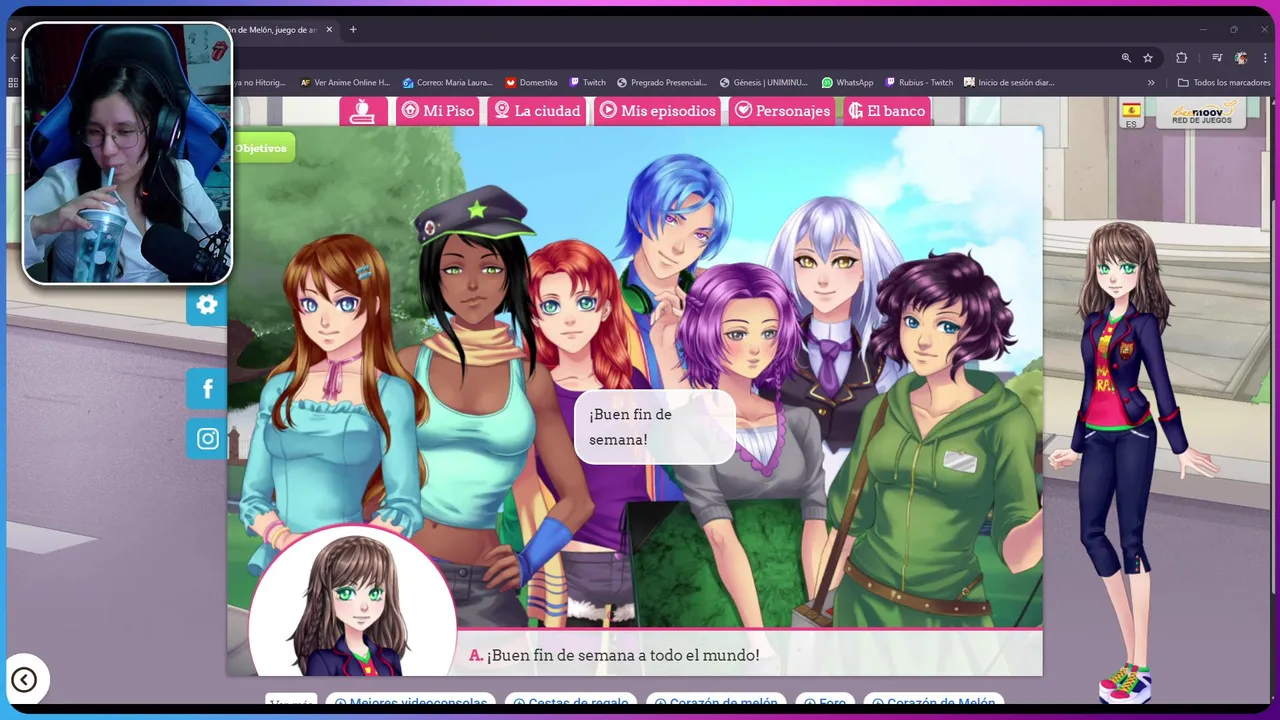Open Rubius - Twitch bookmark
This screenshot has height=720, width=1280.
point(918,83)
